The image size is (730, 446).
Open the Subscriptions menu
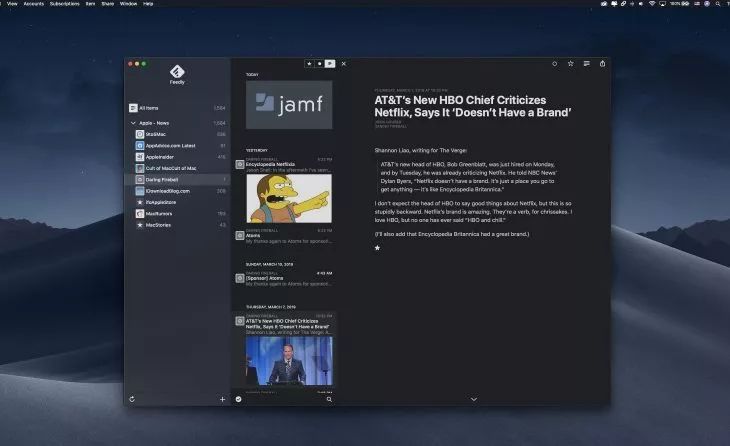tap(65, 3)
